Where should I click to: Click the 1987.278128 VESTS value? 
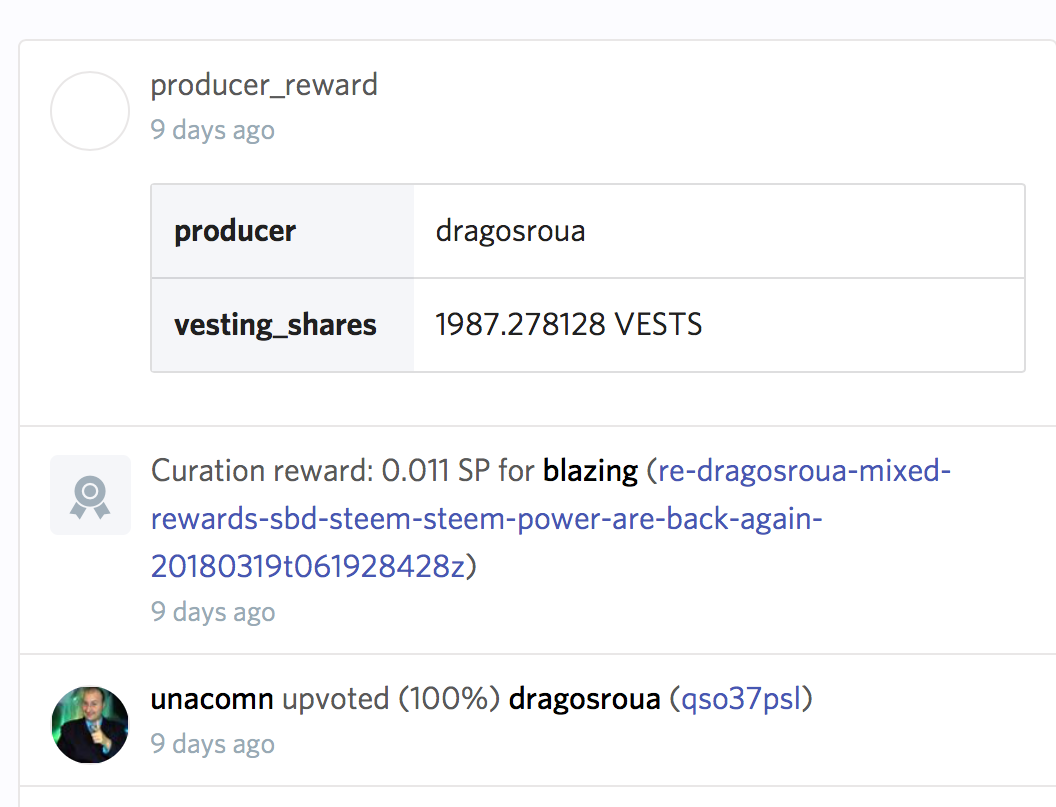(568, 325)
